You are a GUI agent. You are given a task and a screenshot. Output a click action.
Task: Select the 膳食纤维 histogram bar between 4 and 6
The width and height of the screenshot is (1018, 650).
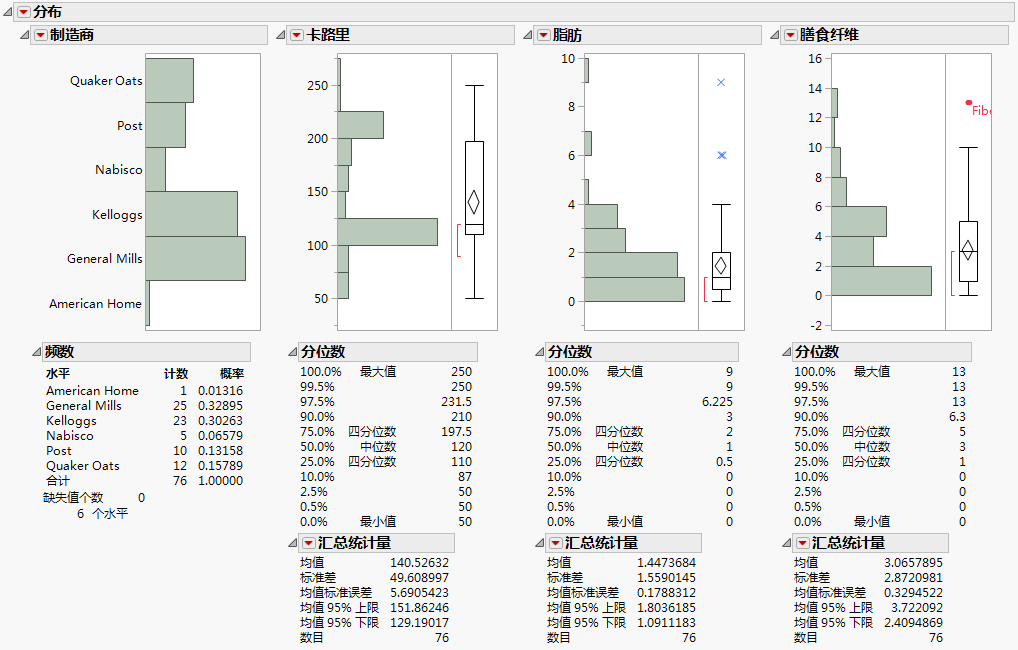point(859,221)
